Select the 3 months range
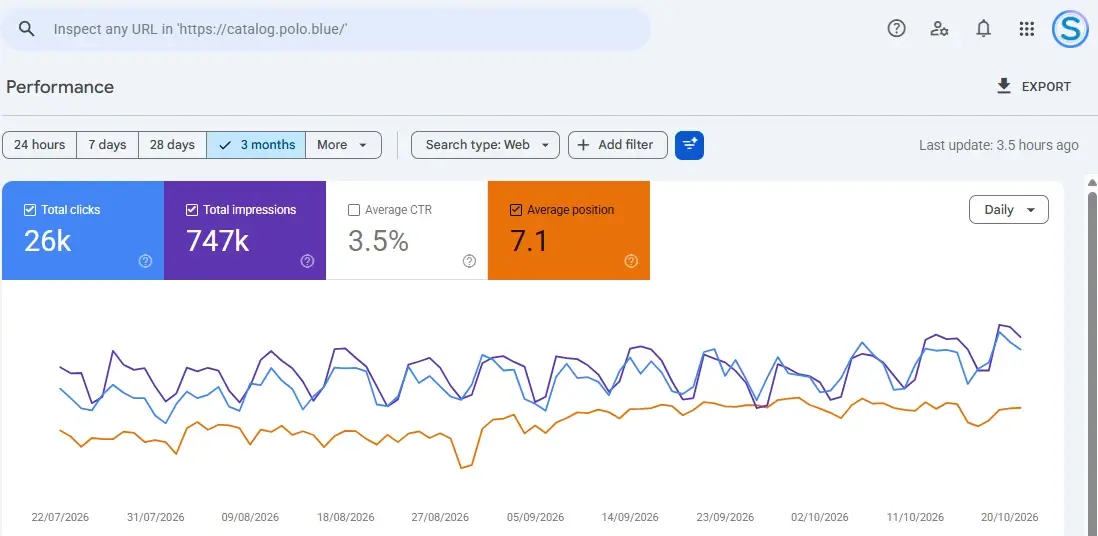This screenshot has height=536, width=1098. [256, 145]
